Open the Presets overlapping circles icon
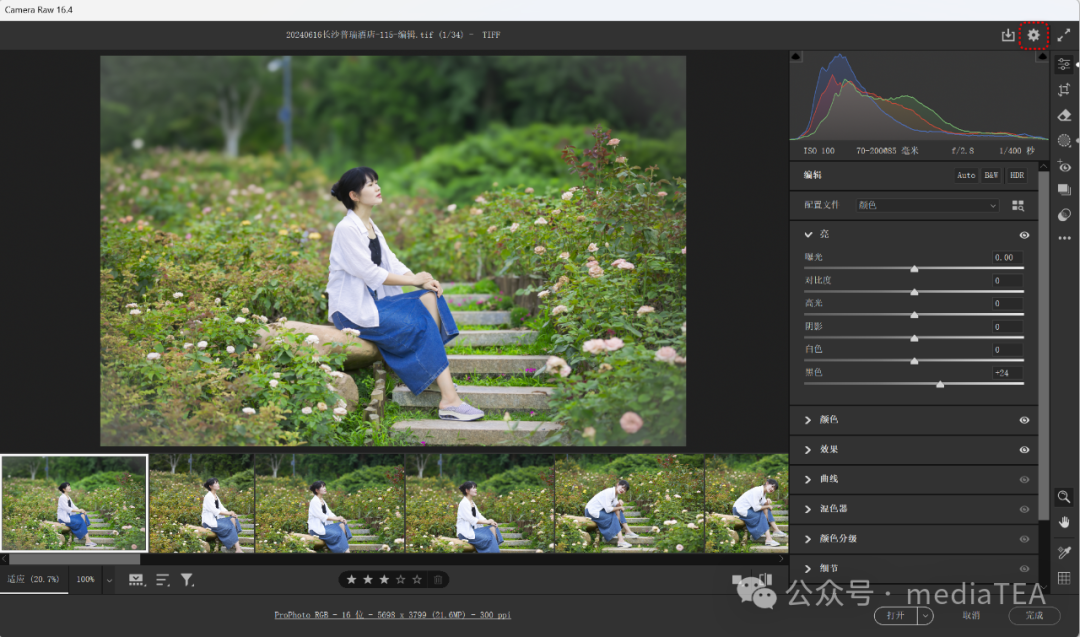Viewport: 1080px width, 637px height. 1064,215
